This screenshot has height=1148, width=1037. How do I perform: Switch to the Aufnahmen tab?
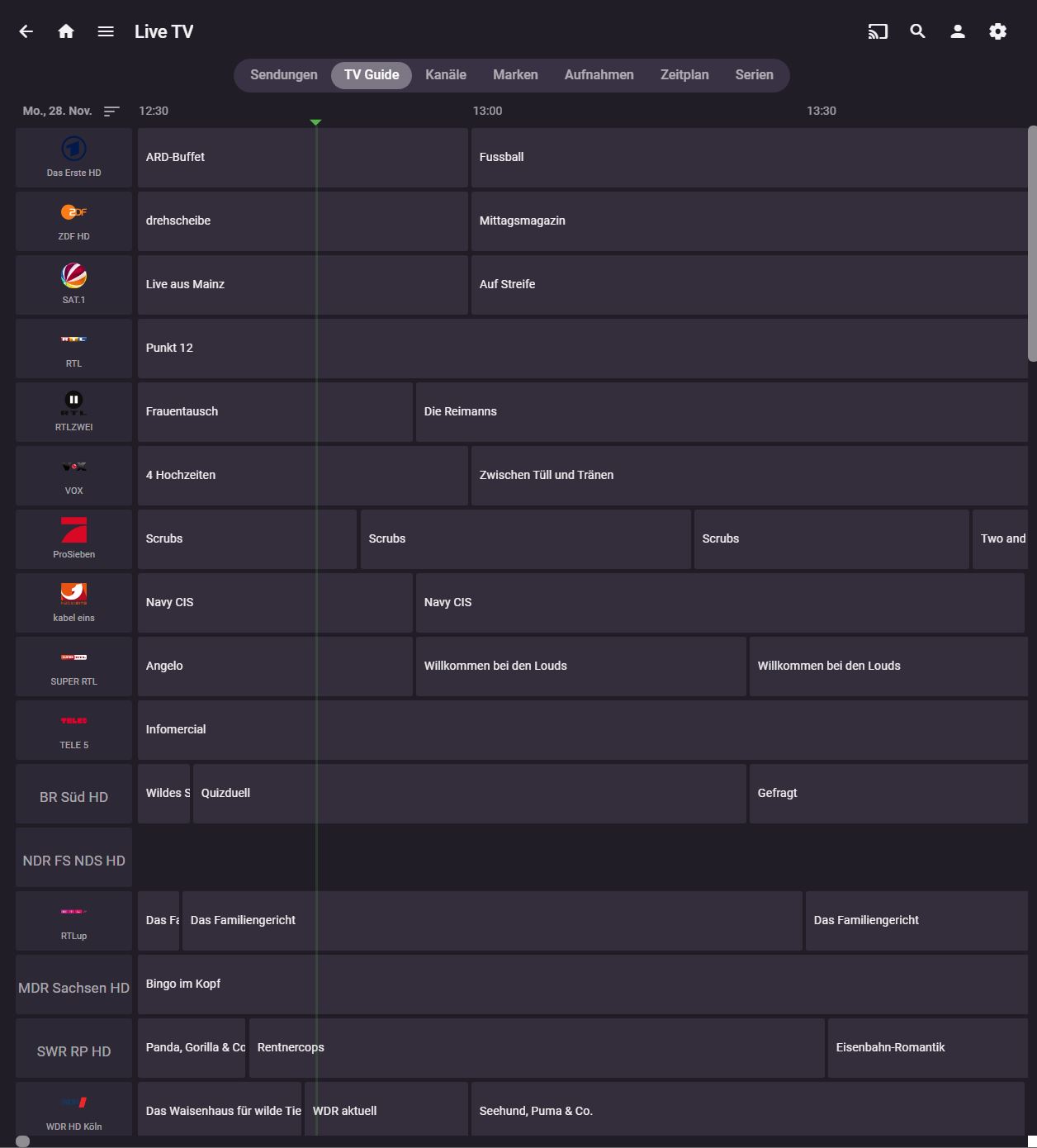599,75
